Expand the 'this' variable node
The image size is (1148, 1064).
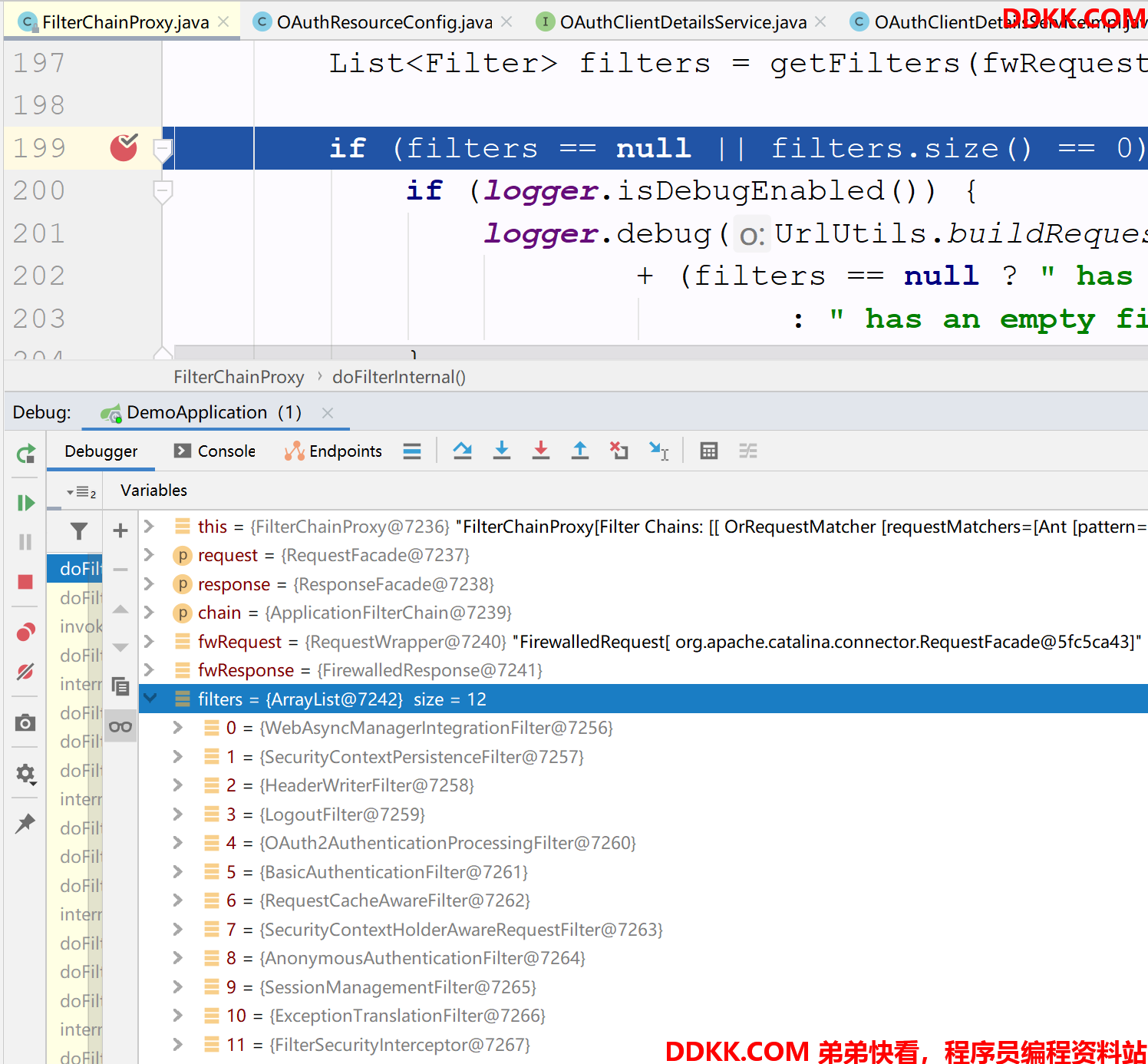tap(150, 526)
